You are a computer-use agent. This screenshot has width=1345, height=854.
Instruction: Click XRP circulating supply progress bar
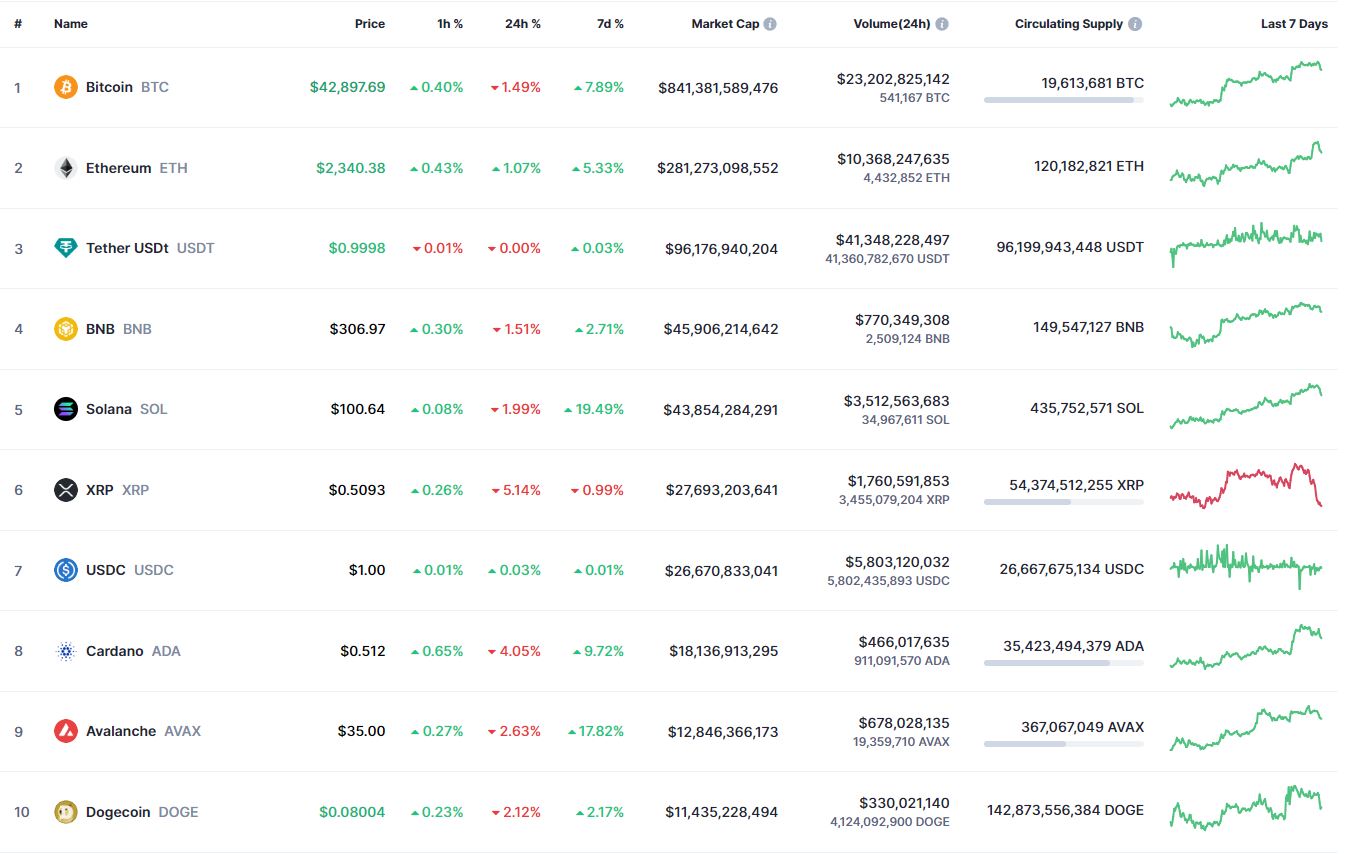(x=1064, y=502)
